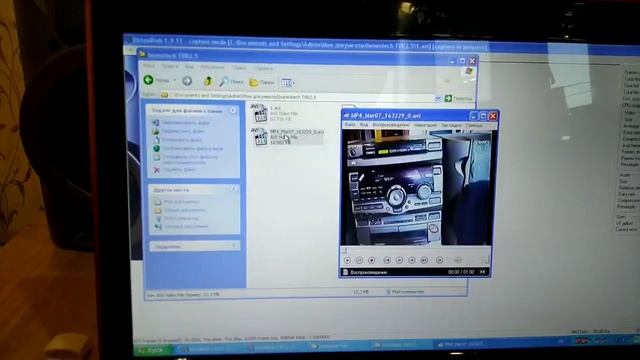Click the MP4_Mar07_163229_0.avi file name text

tap(297, 132)
